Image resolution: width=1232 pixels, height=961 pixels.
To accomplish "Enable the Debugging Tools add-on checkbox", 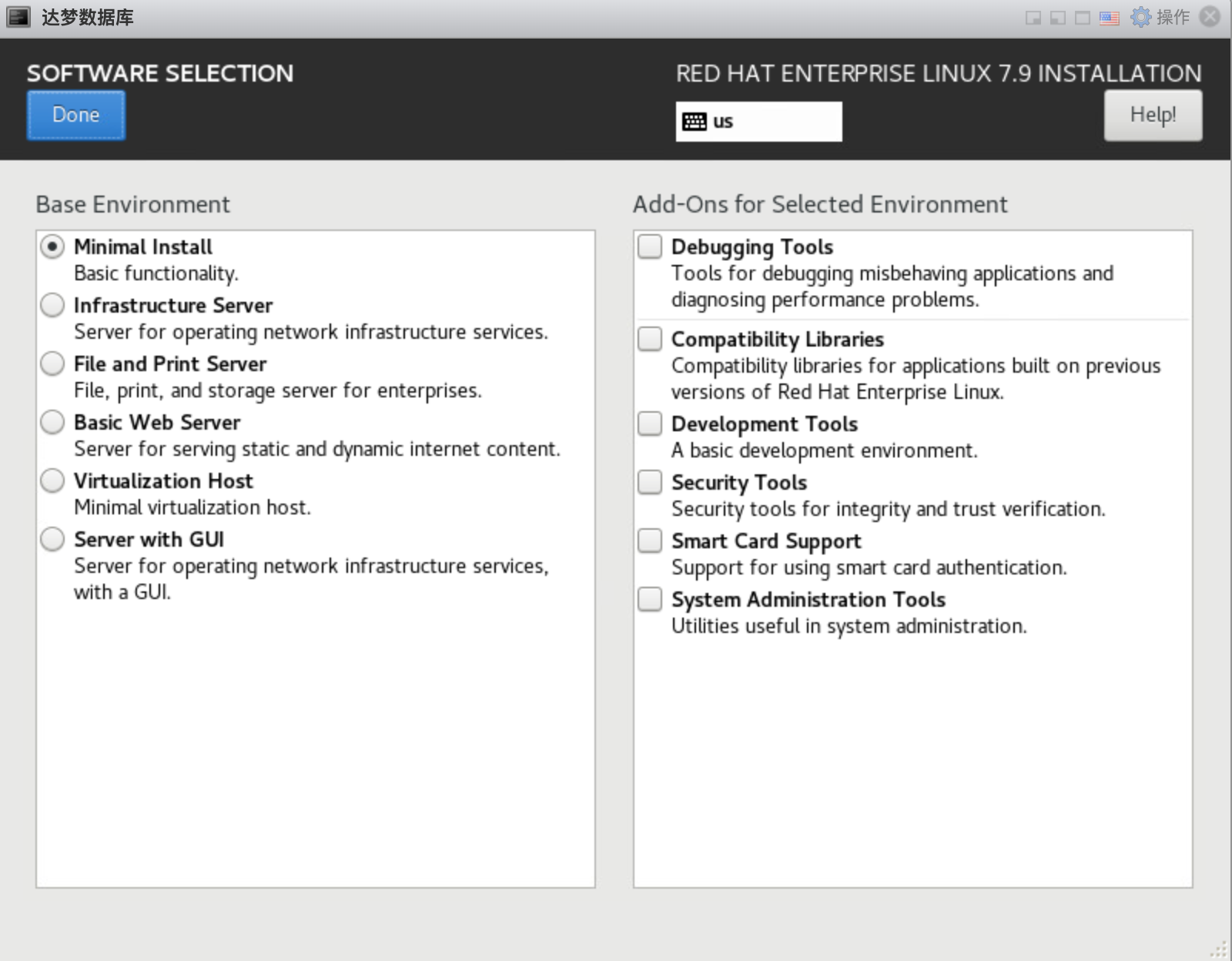I will (650, 247).
